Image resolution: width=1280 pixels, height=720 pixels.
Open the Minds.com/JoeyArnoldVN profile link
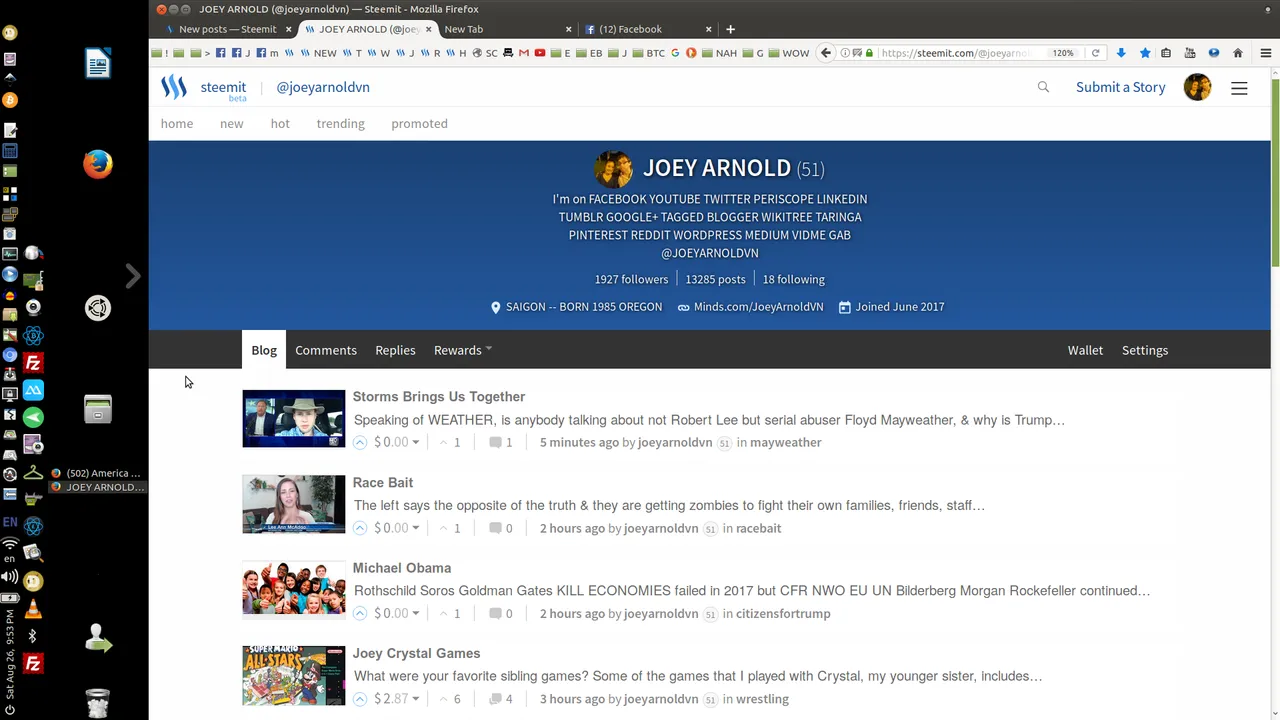[x=758, y=307]
